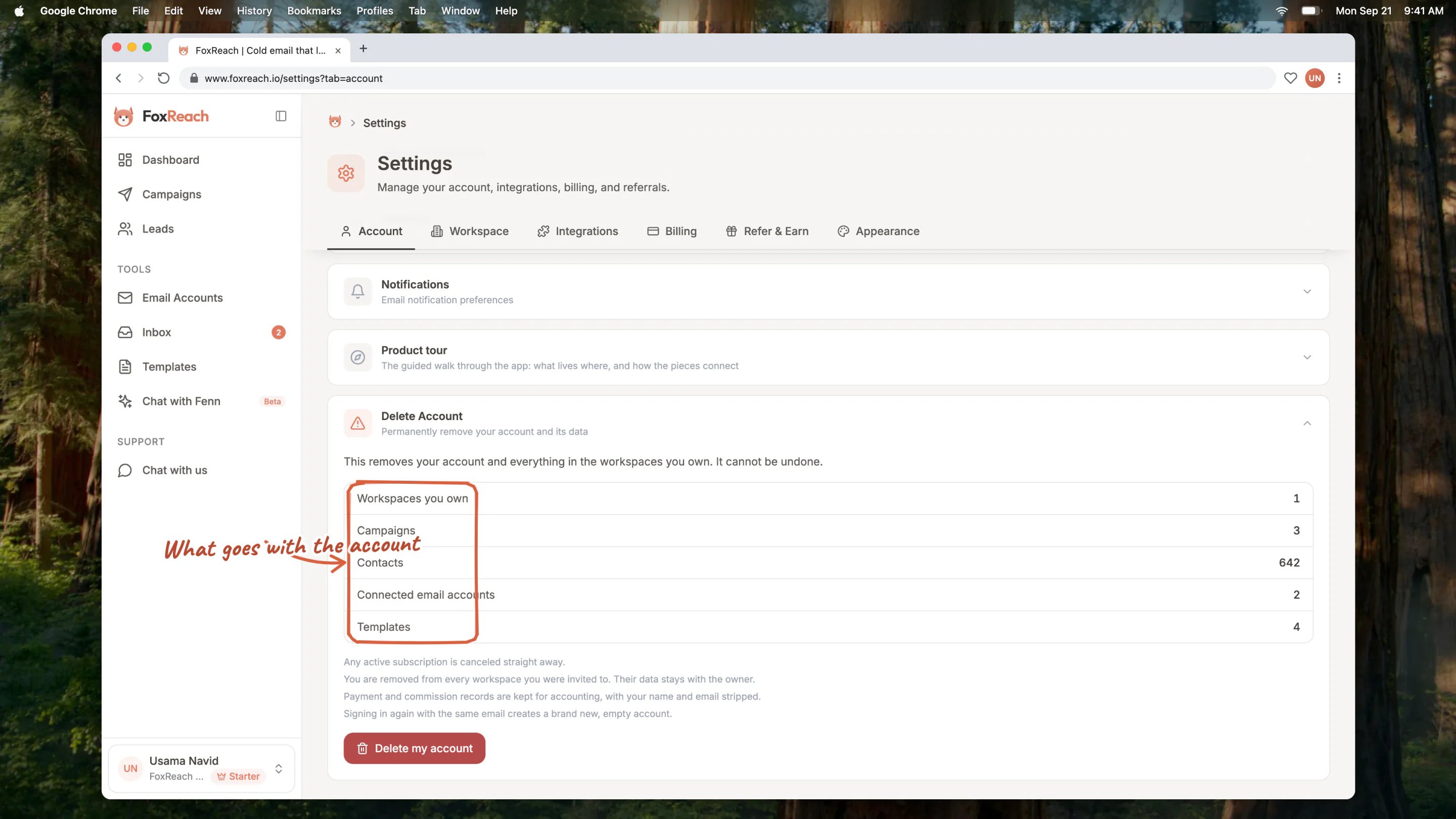Open a new browser tab

point(363,49)
